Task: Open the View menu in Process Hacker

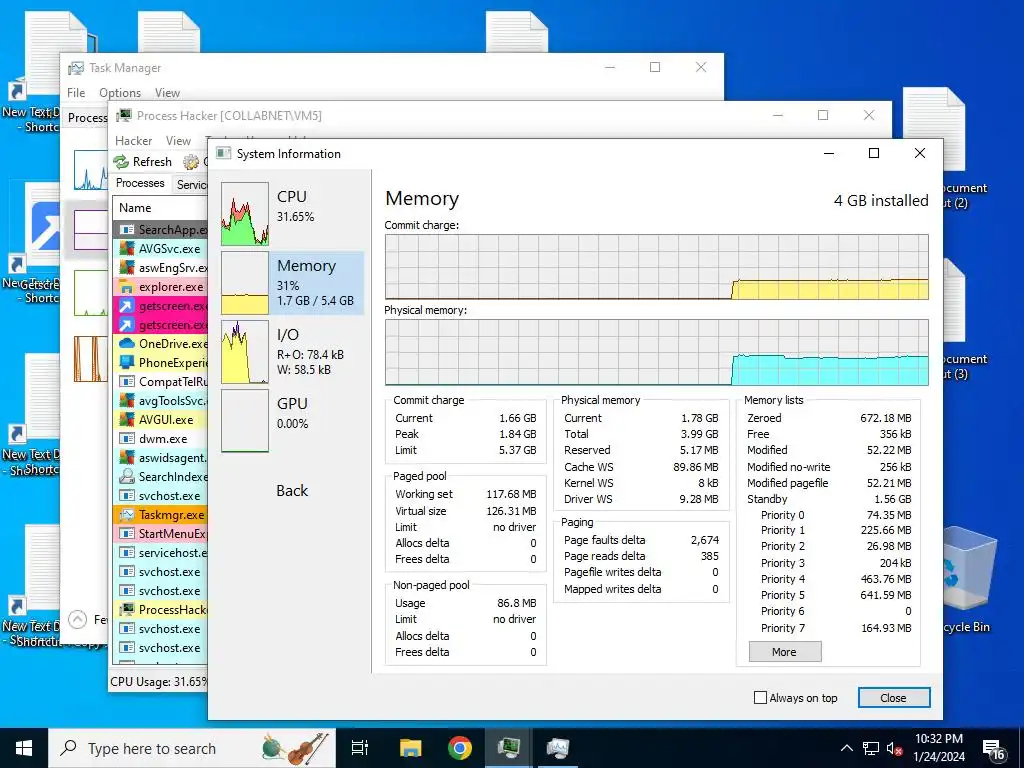Action: coord(178,140)
